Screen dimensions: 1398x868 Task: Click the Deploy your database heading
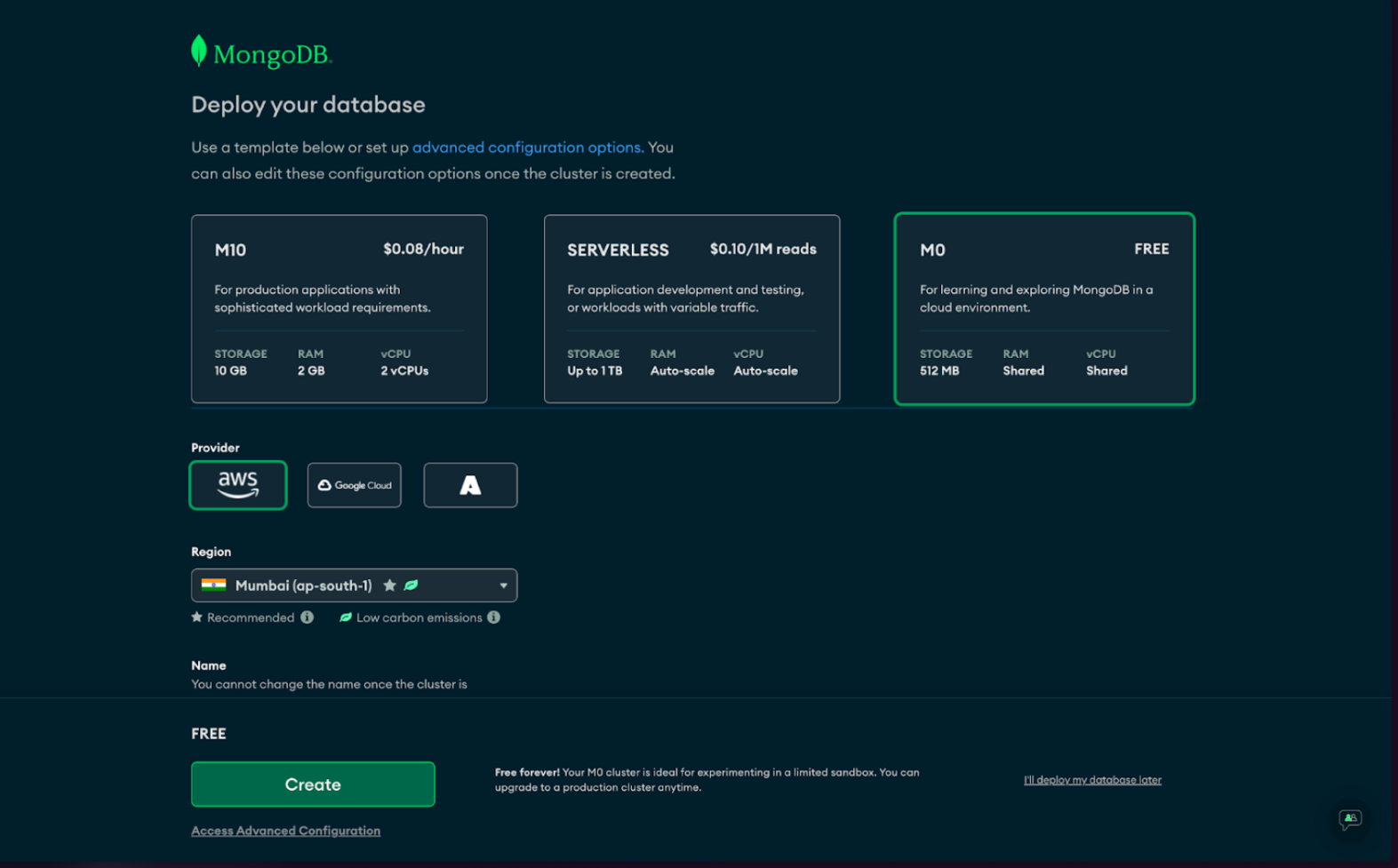[x=308, y=105]
